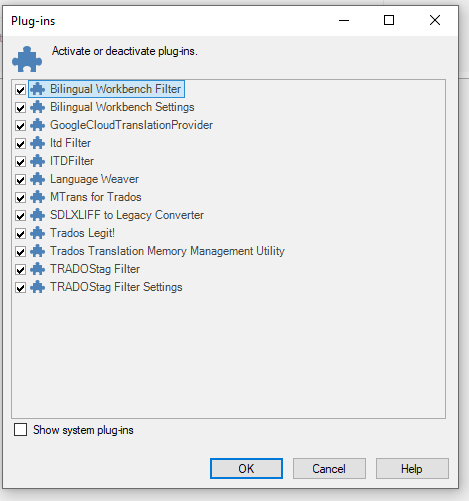The image size is (469, 501).
Task: Maximize the Plug-ins dialog window
Action: coord(389,20)
